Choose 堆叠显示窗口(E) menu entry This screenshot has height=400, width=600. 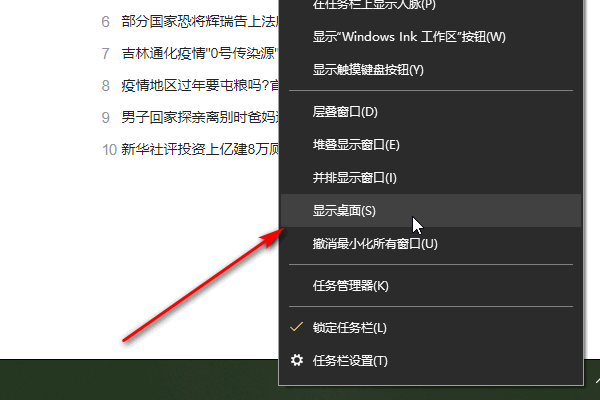click(431, 145)
